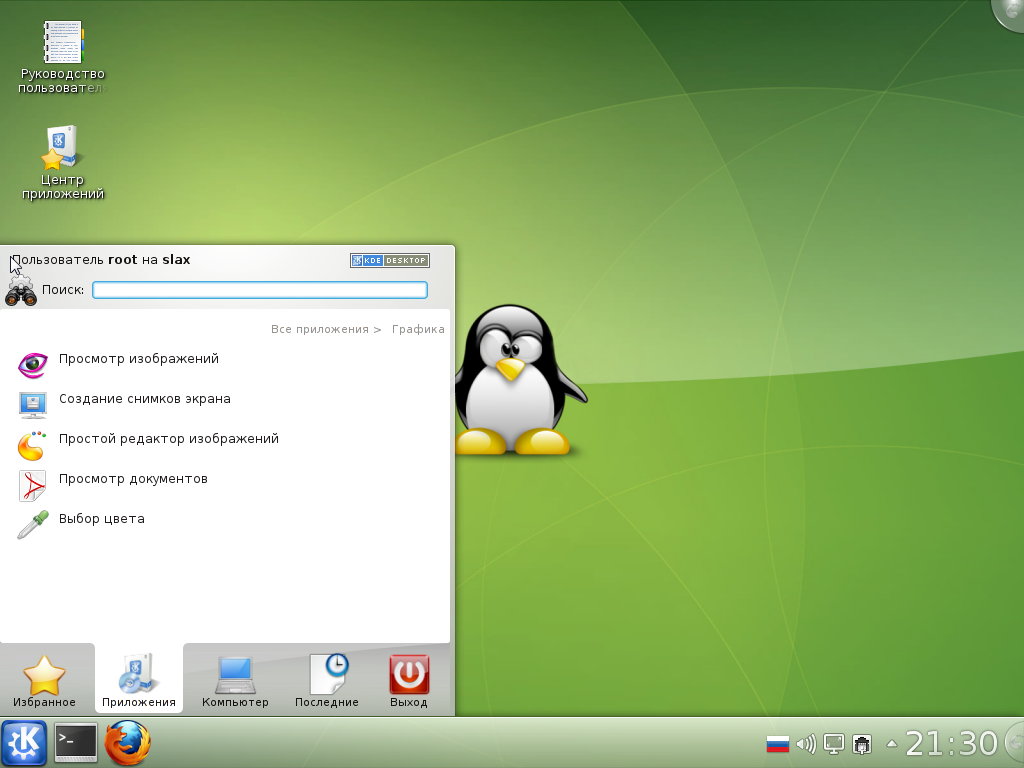The width and height of the screenshot is (1024, 768).
Task: Switch to the Последние tab
Action: pyautogui.click(x=327, y=679)
